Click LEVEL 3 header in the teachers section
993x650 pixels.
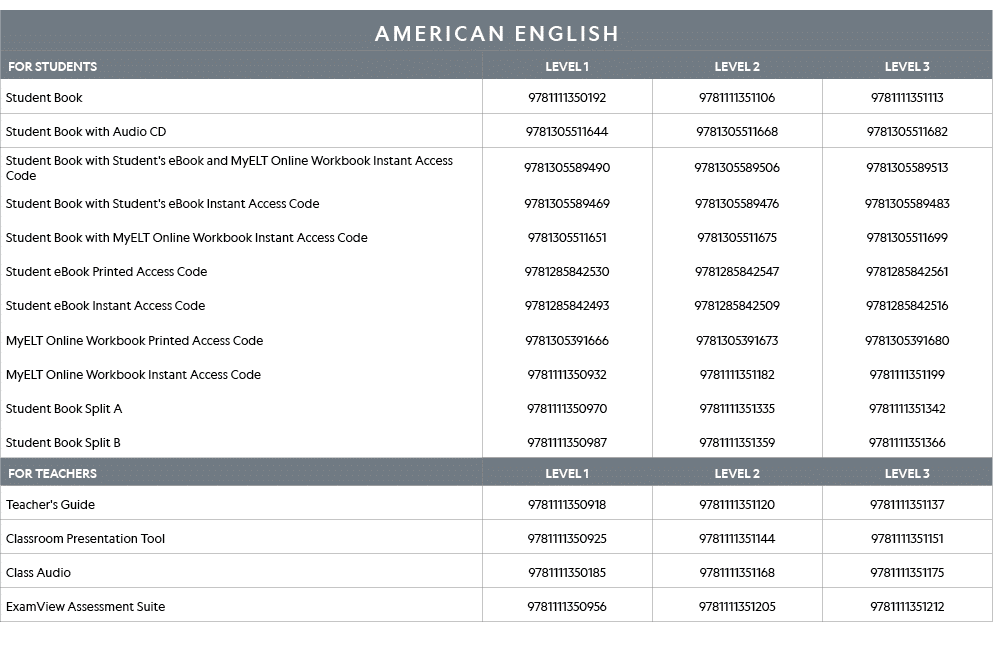point(907,473)
